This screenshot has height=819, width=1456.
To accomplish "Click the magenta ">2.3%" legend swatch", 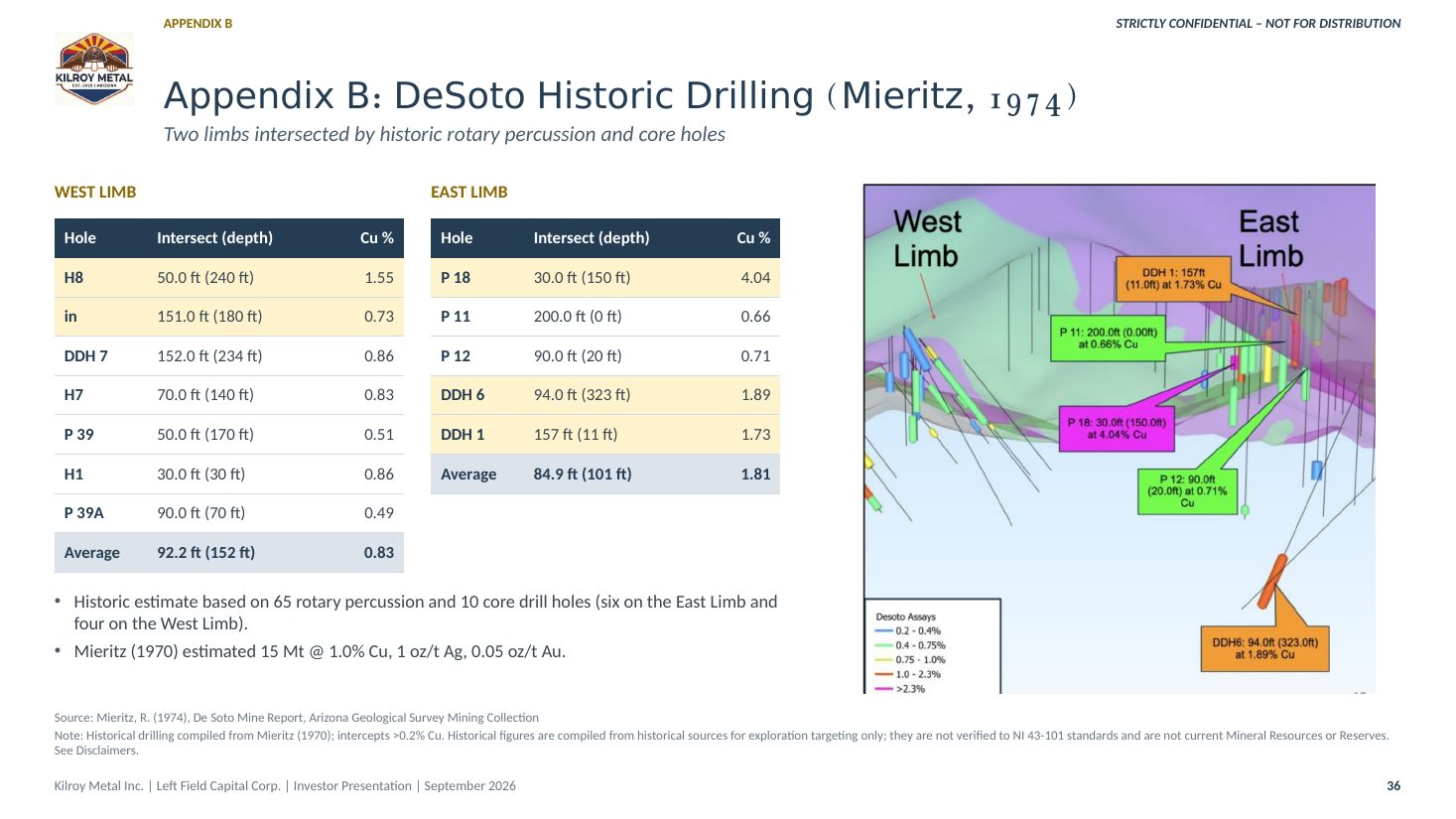I will pos(883,689).
